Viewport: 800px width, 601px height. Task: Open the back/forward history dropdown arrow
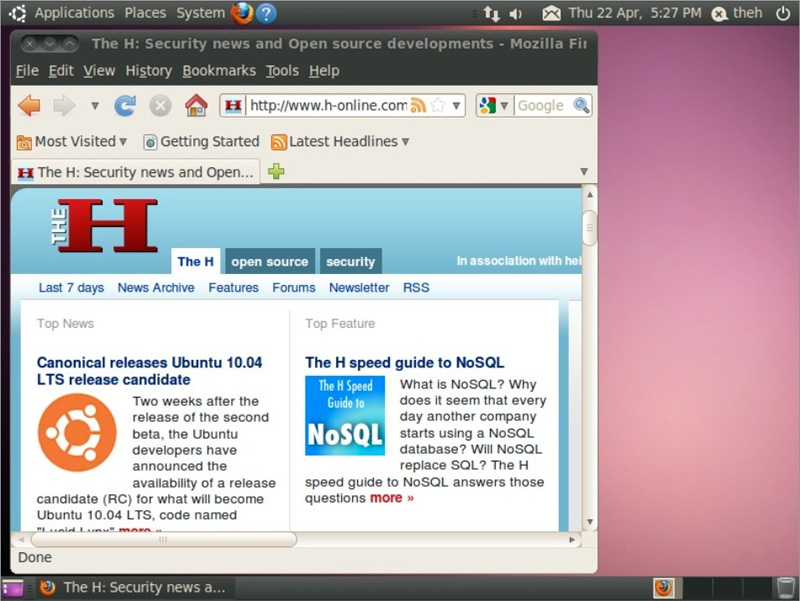tap(94, 106)
